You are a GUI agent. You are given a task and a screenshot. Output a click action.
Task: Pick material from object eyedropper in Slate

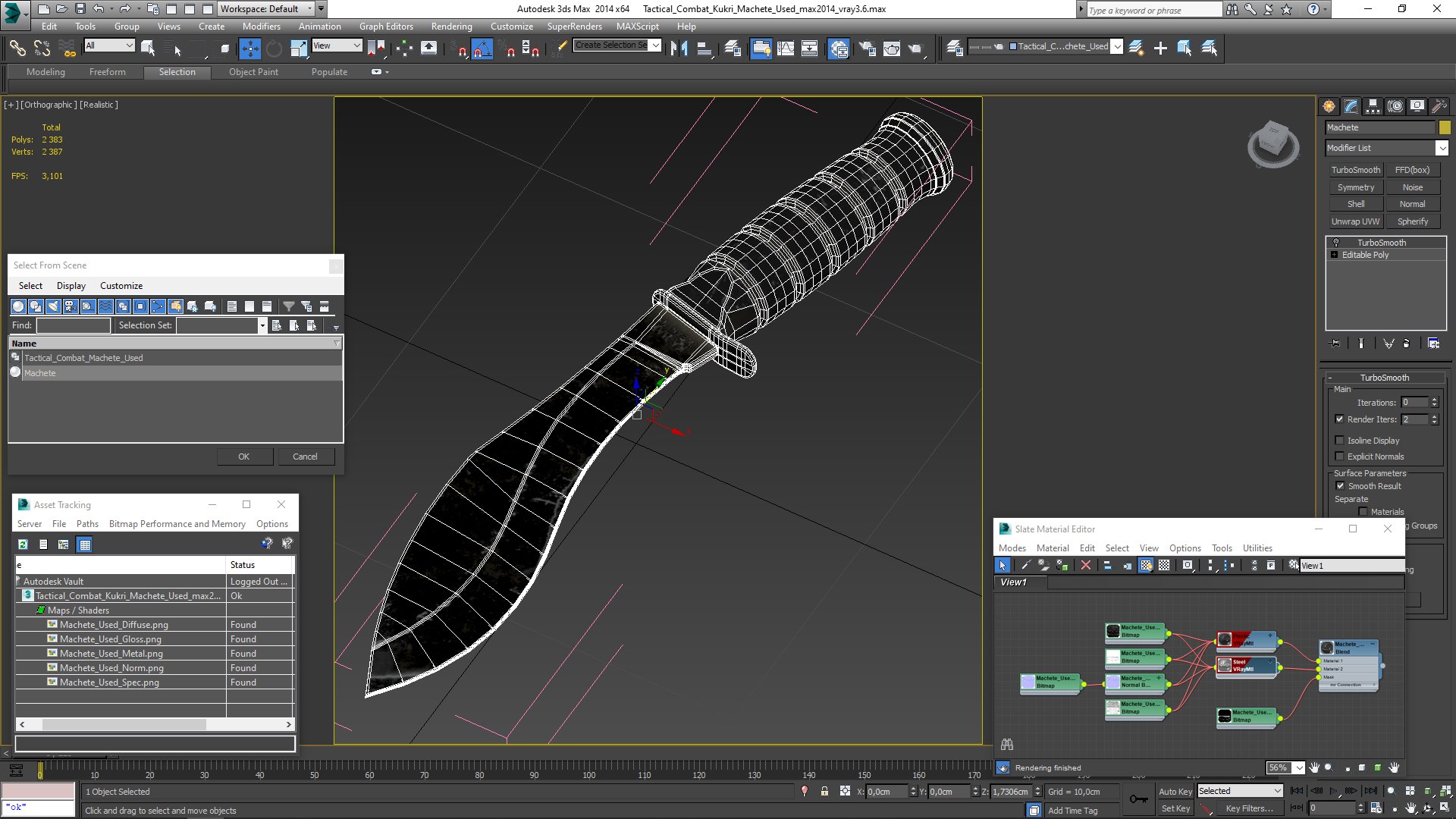(x=1025, y=566)
